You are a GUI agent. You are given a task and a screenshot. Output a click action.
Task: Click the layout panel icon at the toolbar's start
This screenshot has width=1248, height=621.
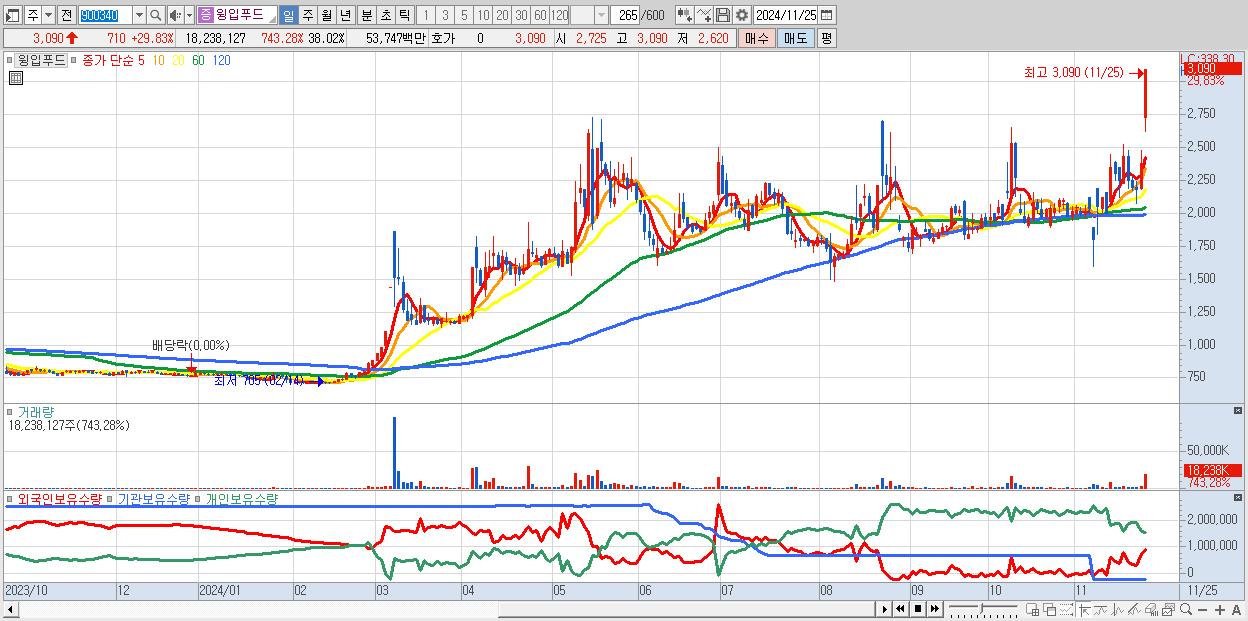pyautogui.click(x=12, y=15)
